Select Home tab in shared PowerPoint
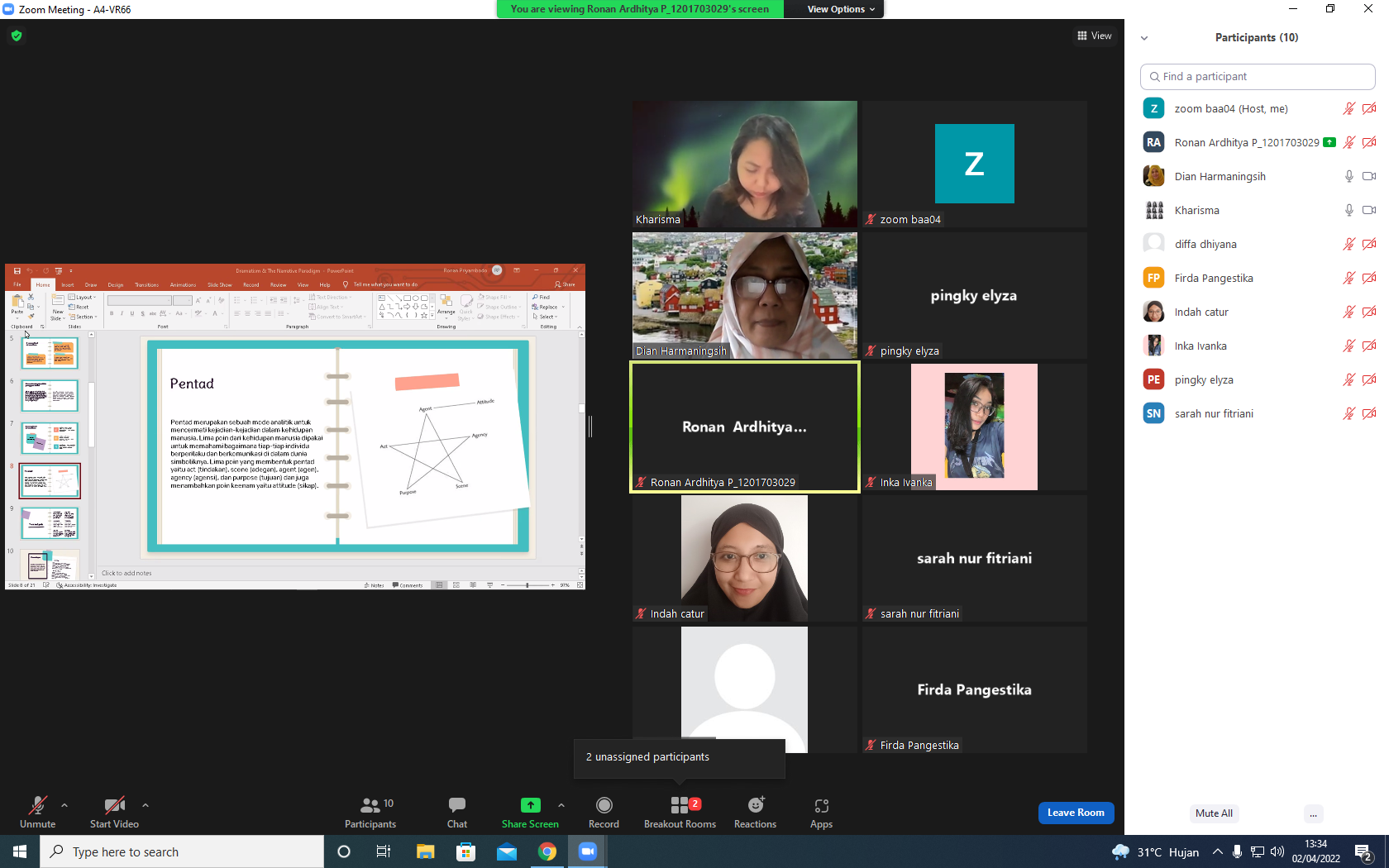Screen dimensions: 1389x868 point(43,284)
